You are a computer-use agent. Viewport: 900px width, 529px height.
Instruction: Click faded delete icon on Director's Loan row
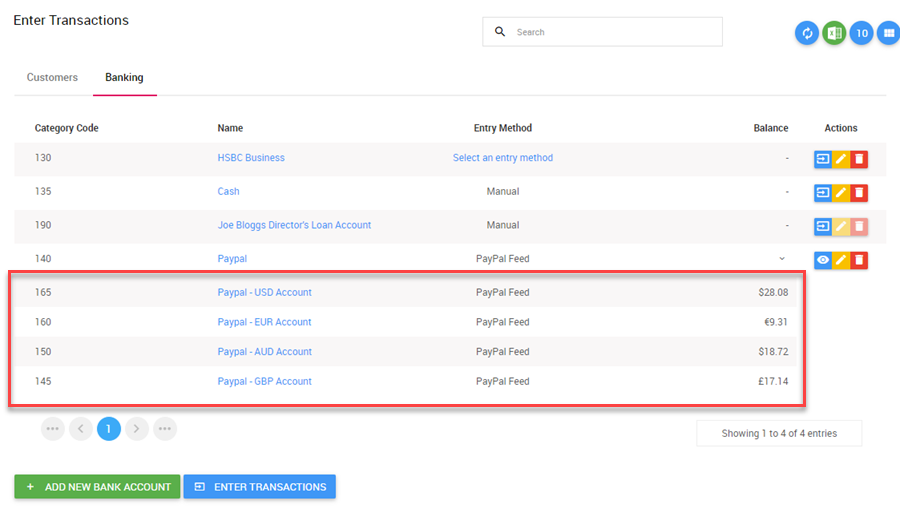859,226
